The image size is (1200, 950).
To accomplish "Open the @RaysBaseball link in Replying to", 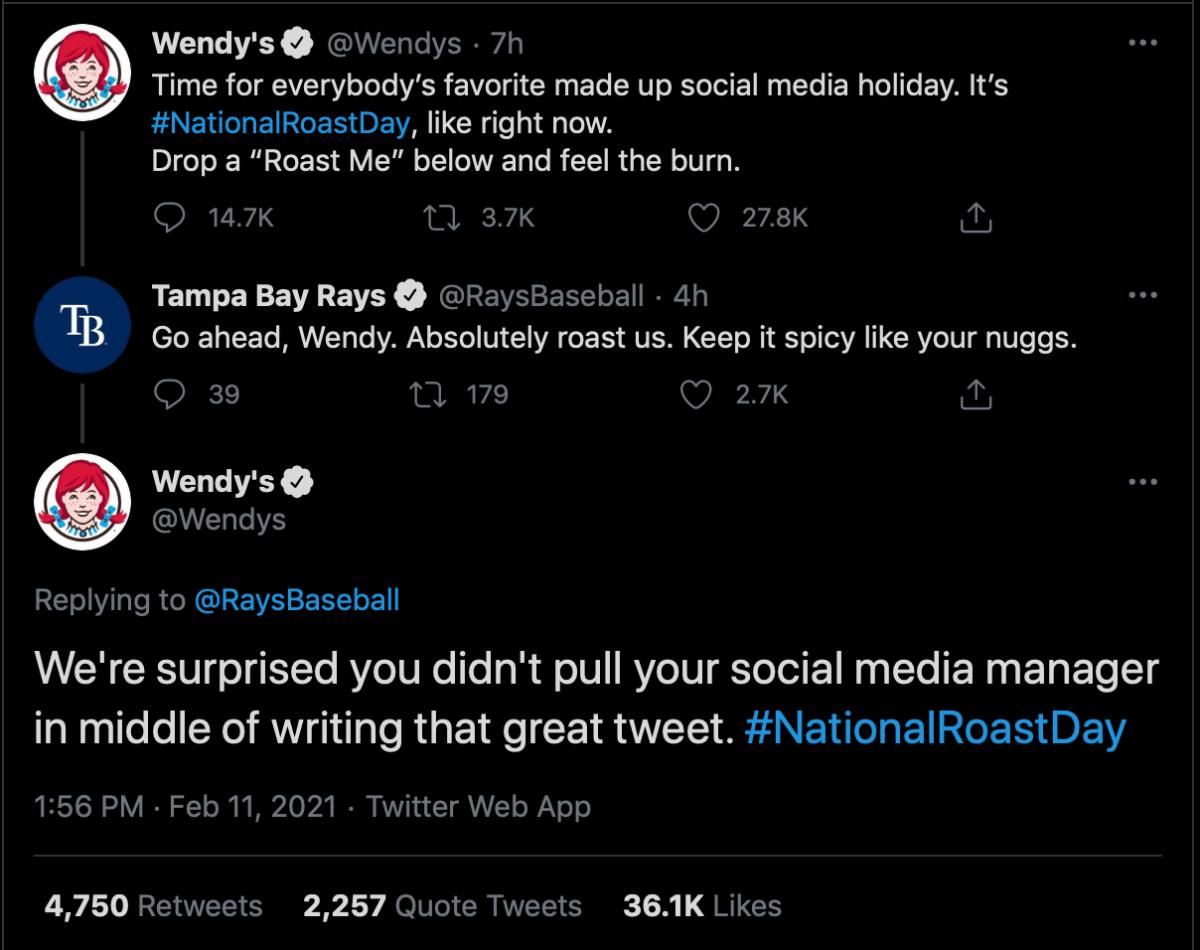I will click(296, 600).
